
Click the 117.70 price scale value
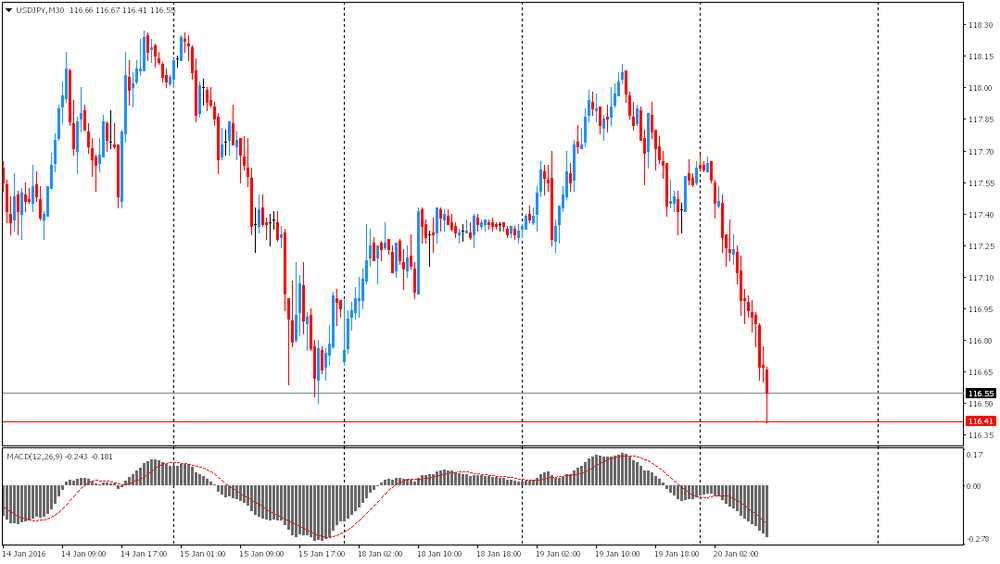(980, 152)
